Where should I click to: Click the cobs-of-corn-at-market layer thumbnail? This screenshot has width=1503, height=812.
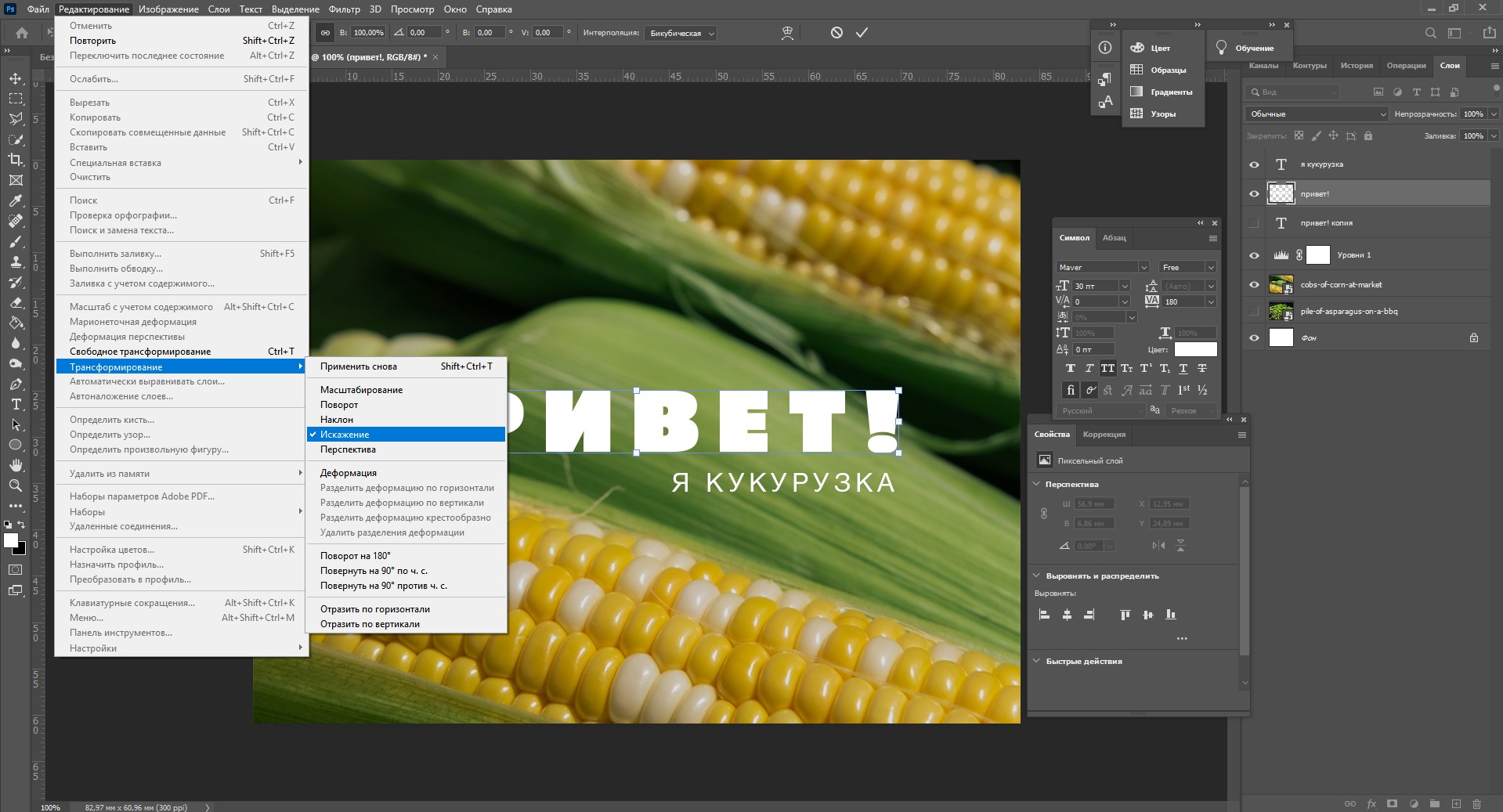[x=1281, y=285]
